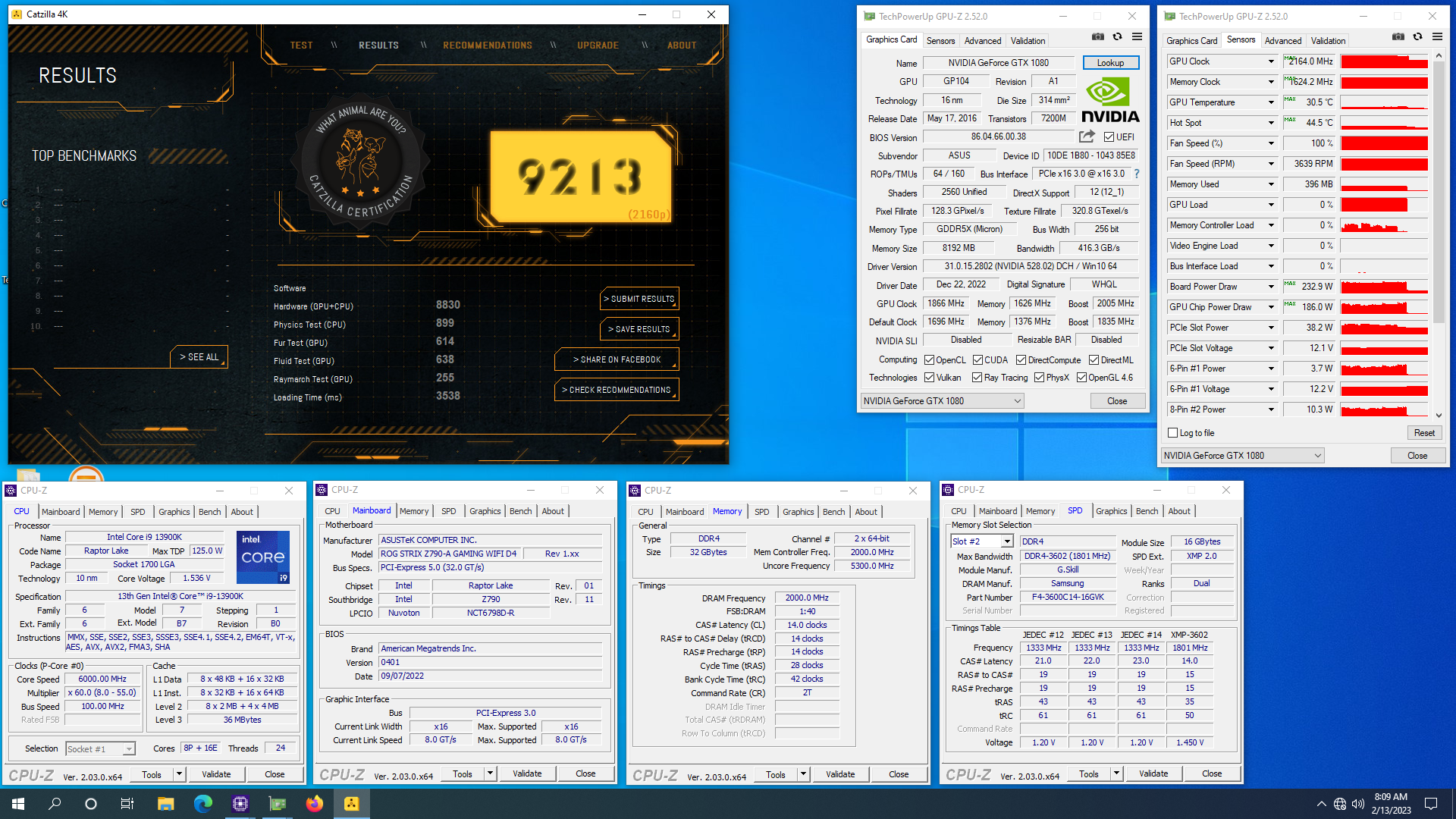
Task: Click the GPU-Z Lookup button
Action: (x=1110, y=63)
